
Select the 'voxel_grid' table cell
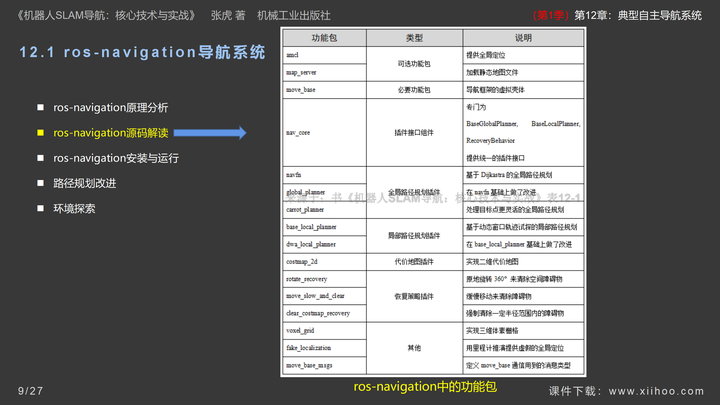324,331
